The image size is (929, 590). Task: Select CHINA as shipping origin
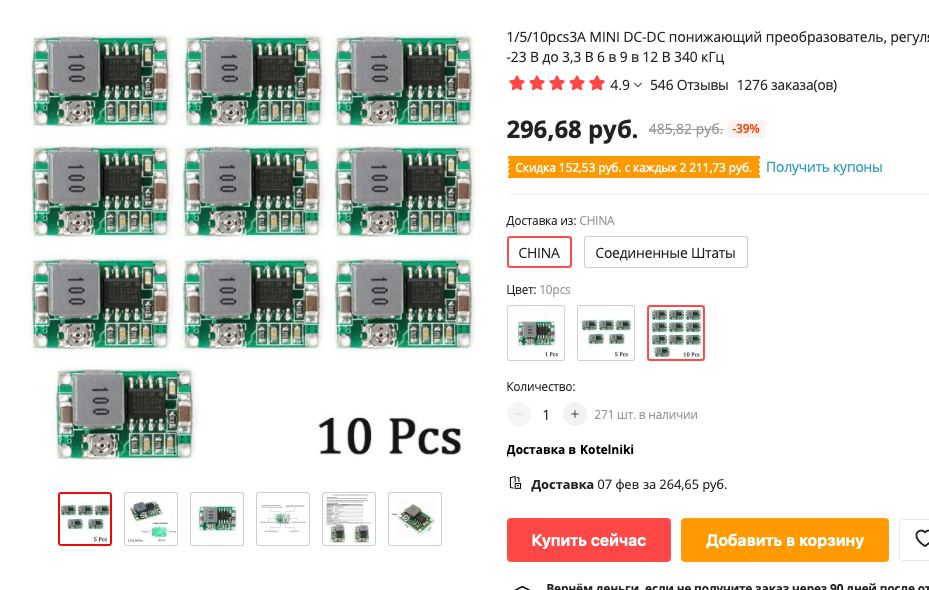(x=539, y=252)
